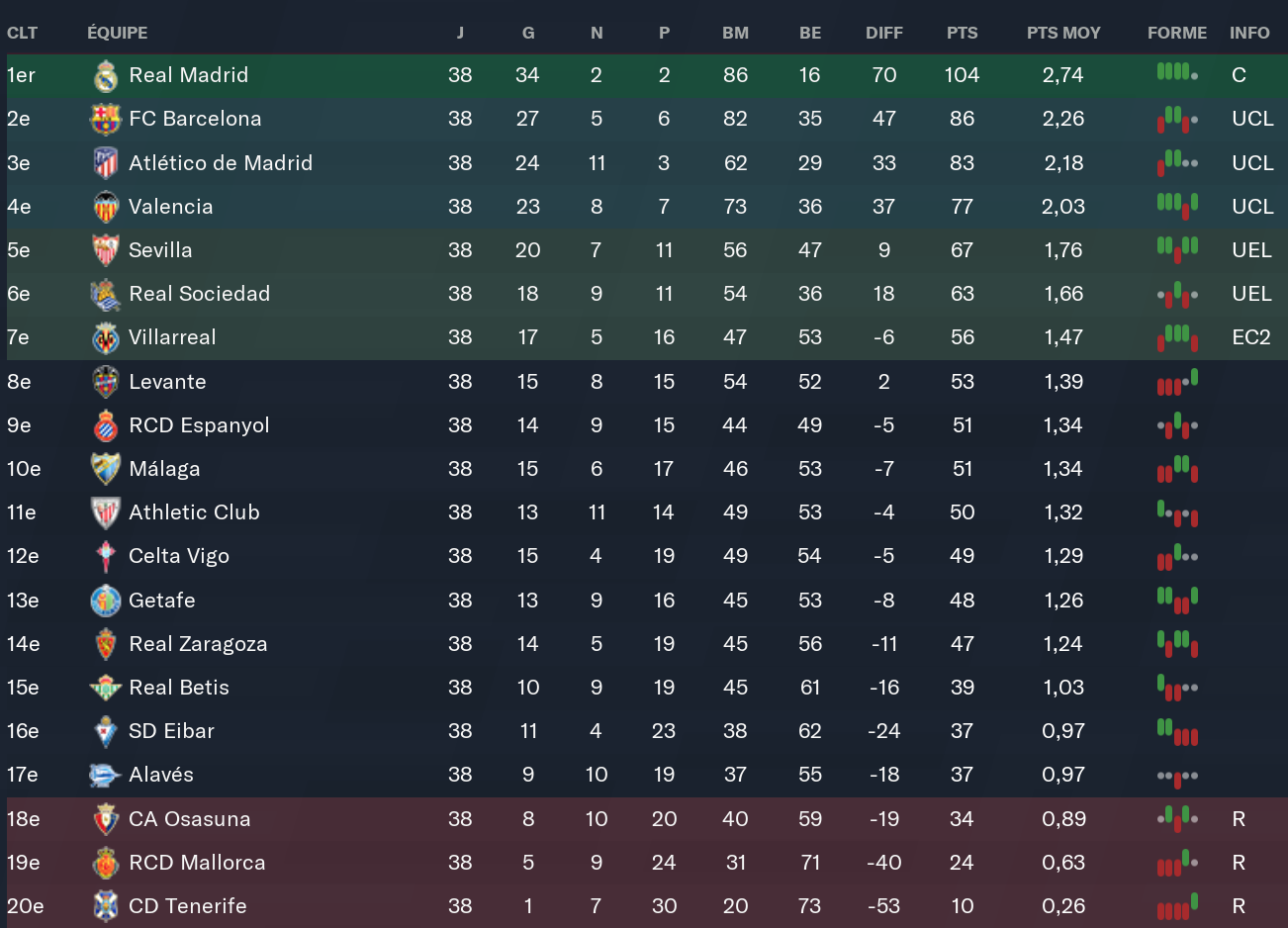
Task: Sort table by PTS column header
Action: 962,33
